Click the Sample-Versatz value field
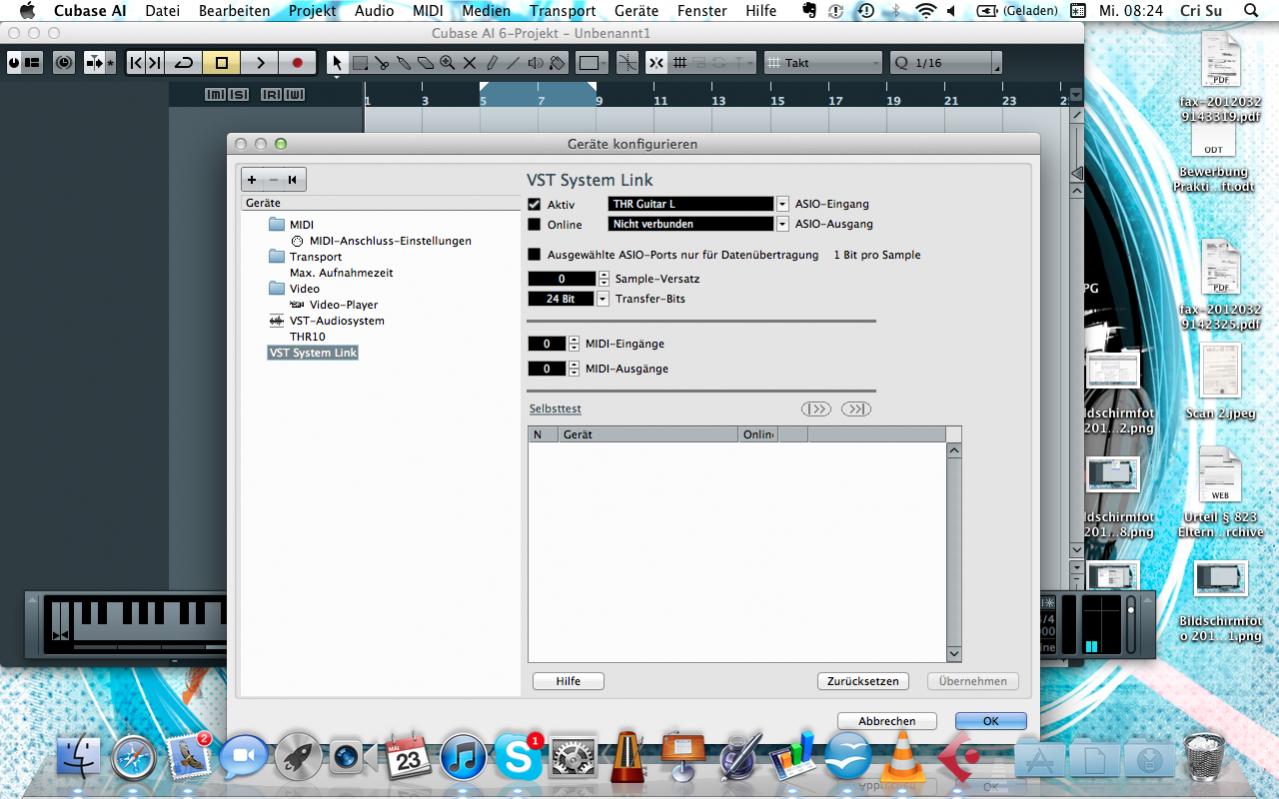The width and height of the screenshot is (1279, 799). [562, 279]
